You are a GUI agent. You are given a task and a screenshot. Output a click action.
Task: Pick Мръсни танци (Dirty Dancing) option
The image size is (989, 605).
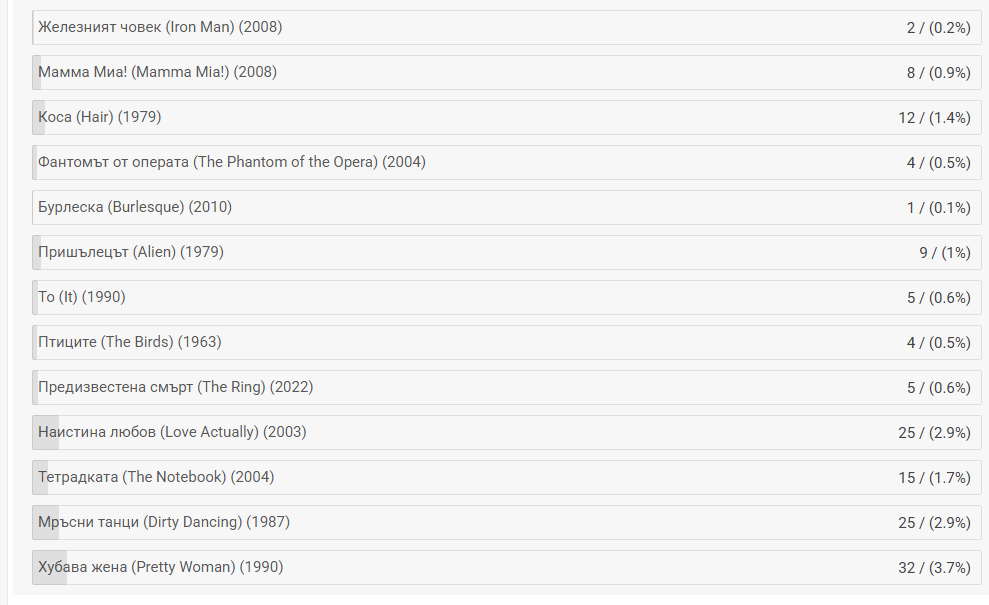(506, 522)
